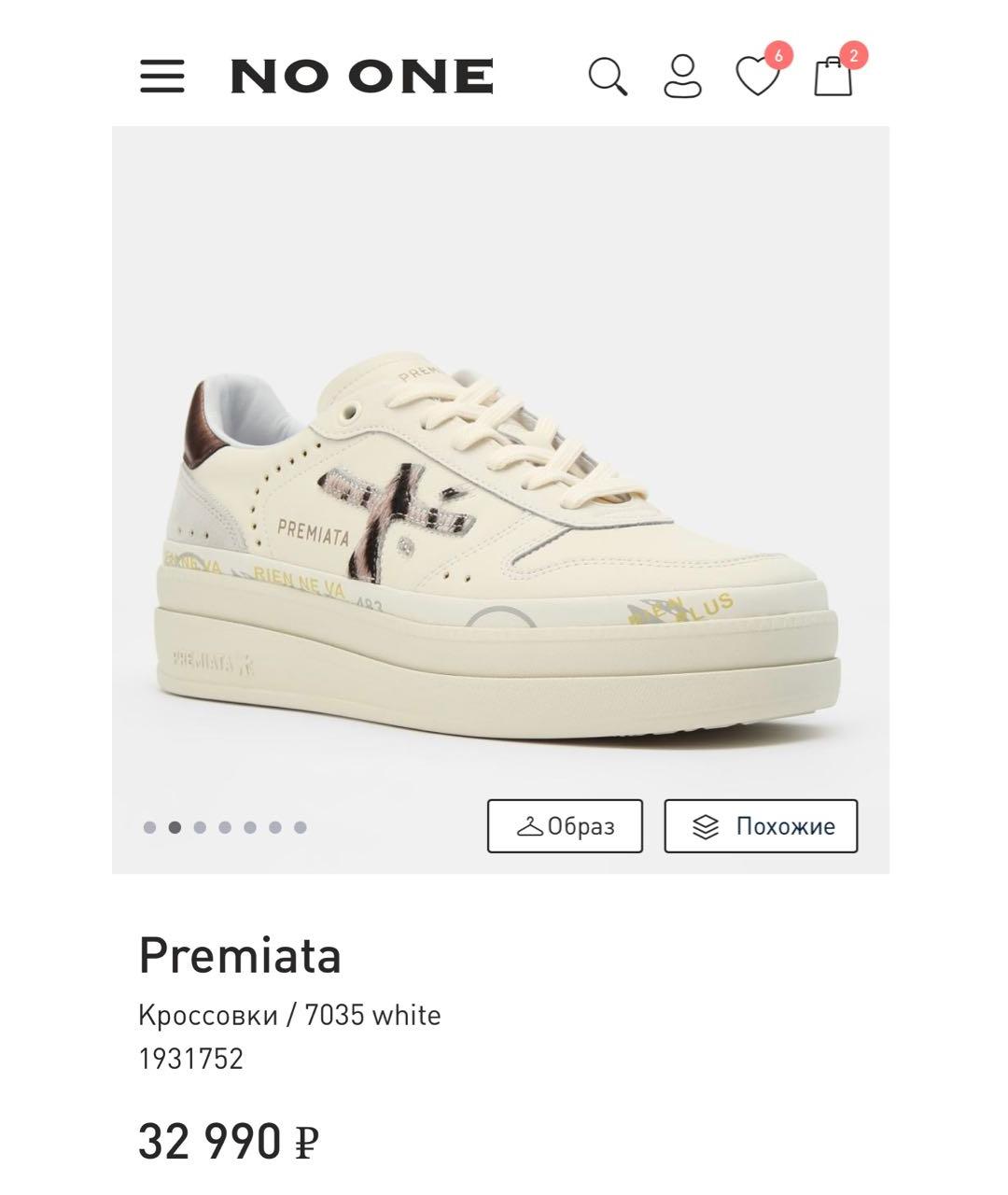Viewport: 1008px width, 1195px height.
Task: Select the third gallery pagination dot
Action: coord(200,827)
